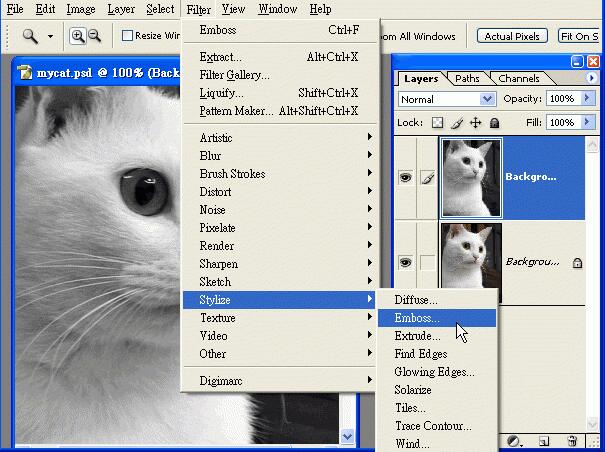605x452 pixels.
Task: Expand the Noise filter submenu
Action: pyautogui.click(x=279, y=210)
